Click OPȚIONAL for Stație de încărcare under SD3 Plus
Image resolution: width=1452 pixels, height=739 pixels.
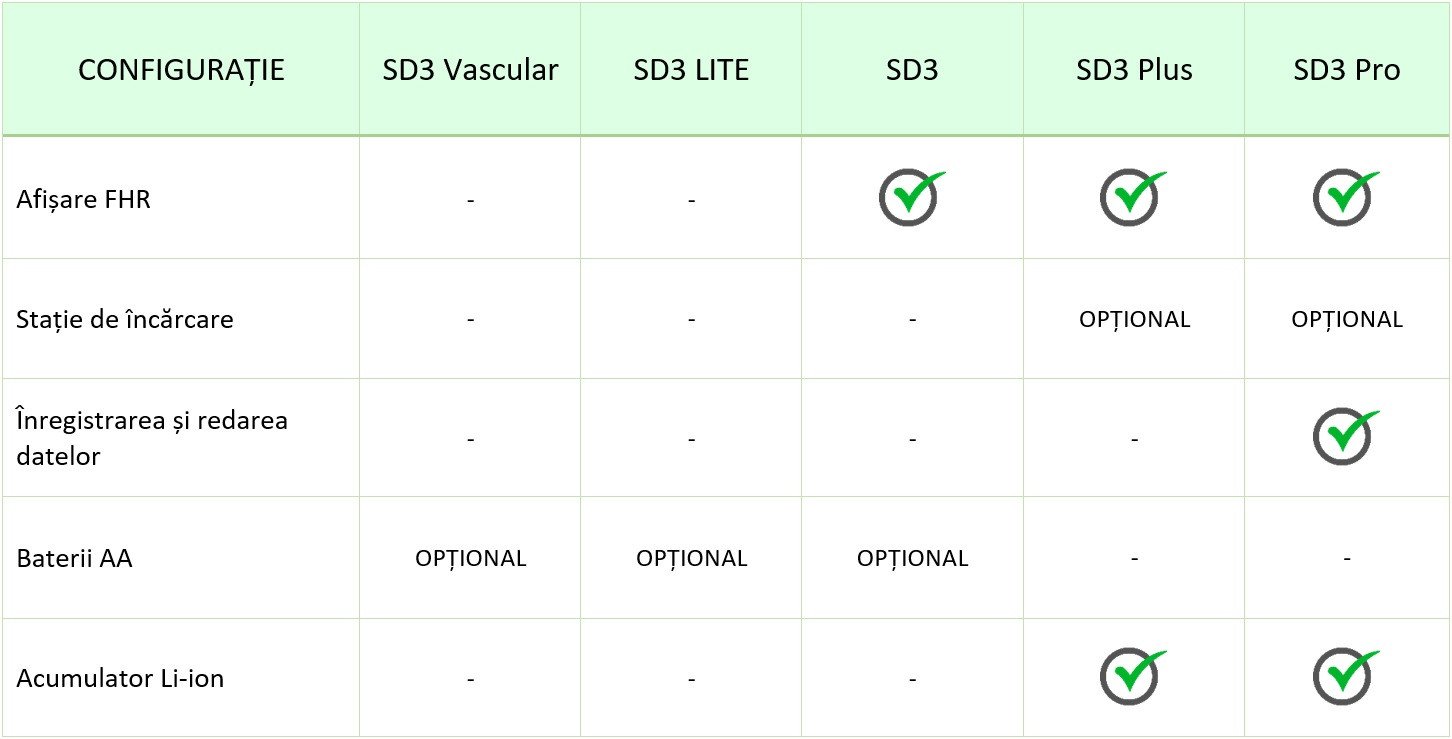[x=1135, y=320]
